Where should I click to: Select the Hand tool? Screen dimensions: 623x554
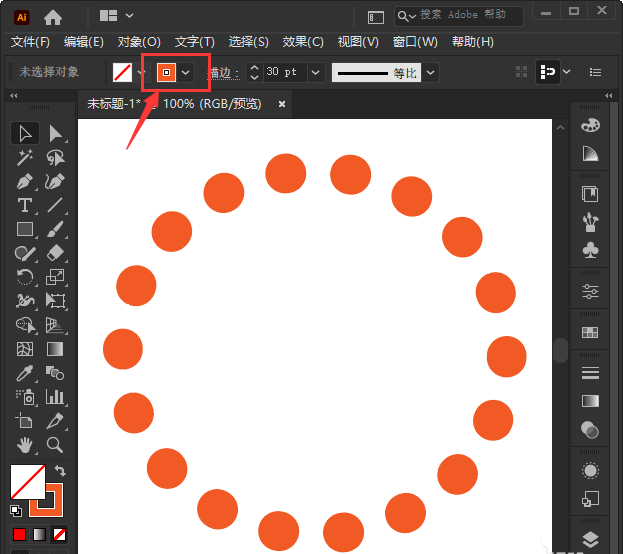[25, 445]
